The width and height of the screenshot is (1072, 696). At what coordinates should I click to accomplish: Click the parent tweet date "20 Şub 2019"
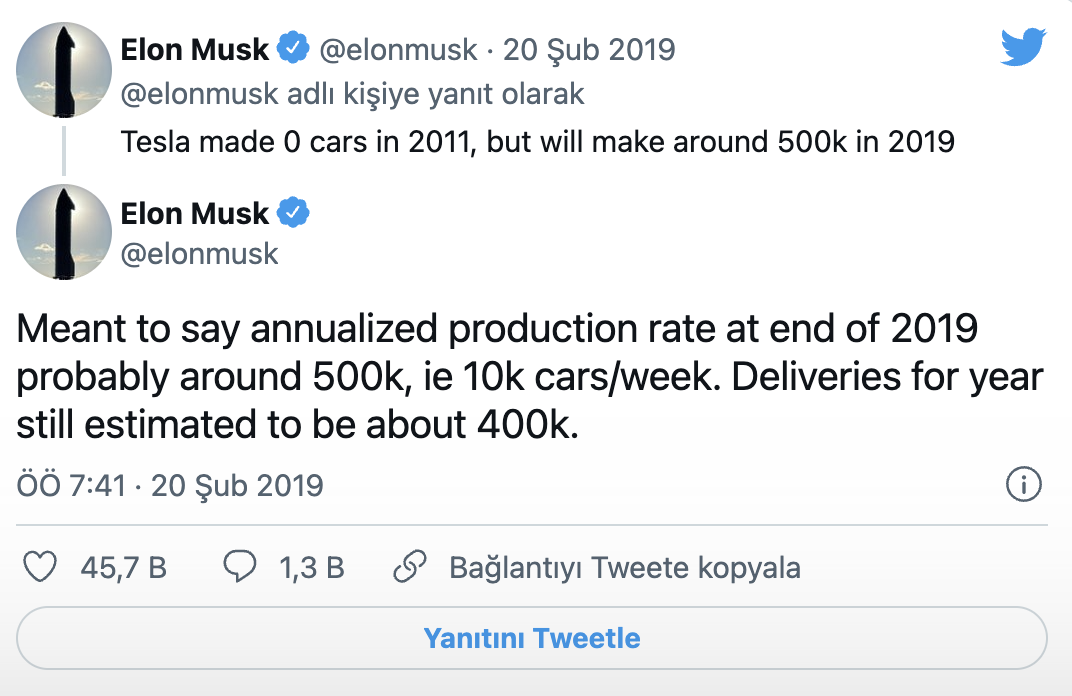(589, 48)
